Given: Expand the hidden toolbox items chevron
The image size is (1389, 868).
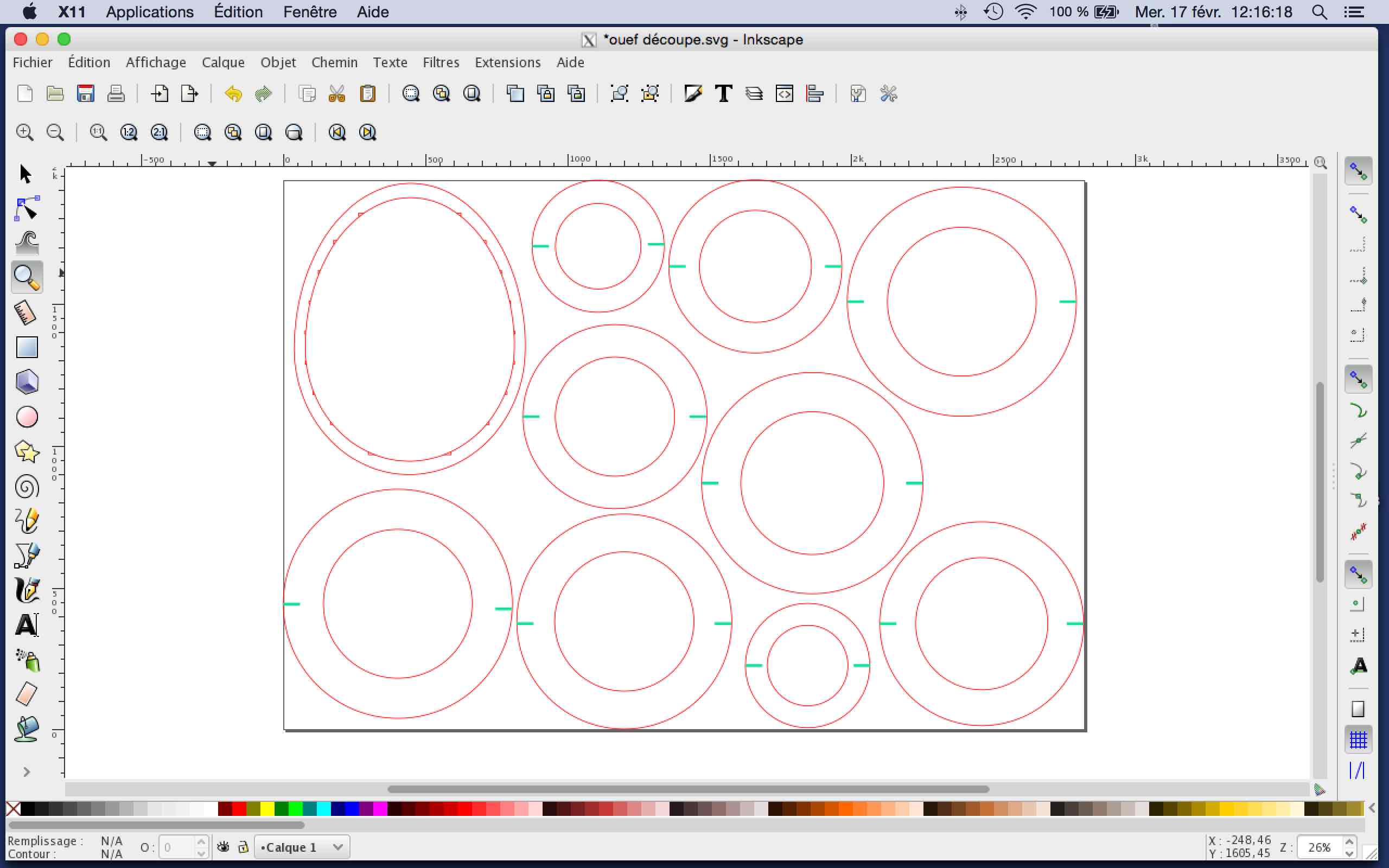Looking at the screenshot, I should [27, 771].
